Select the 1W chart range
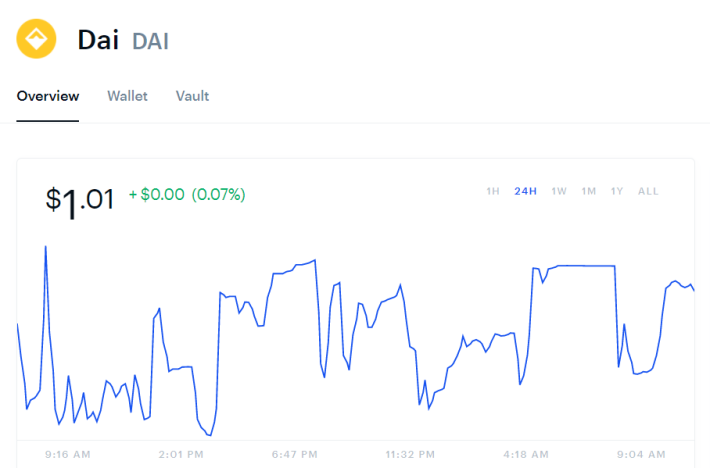The image size is (710, 468). click(x=559, y=191)
